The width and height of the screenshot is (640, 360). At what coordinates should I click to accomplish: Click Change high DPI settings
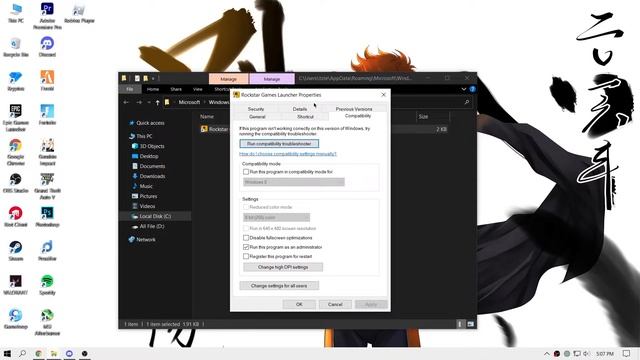tap(283, 267)
